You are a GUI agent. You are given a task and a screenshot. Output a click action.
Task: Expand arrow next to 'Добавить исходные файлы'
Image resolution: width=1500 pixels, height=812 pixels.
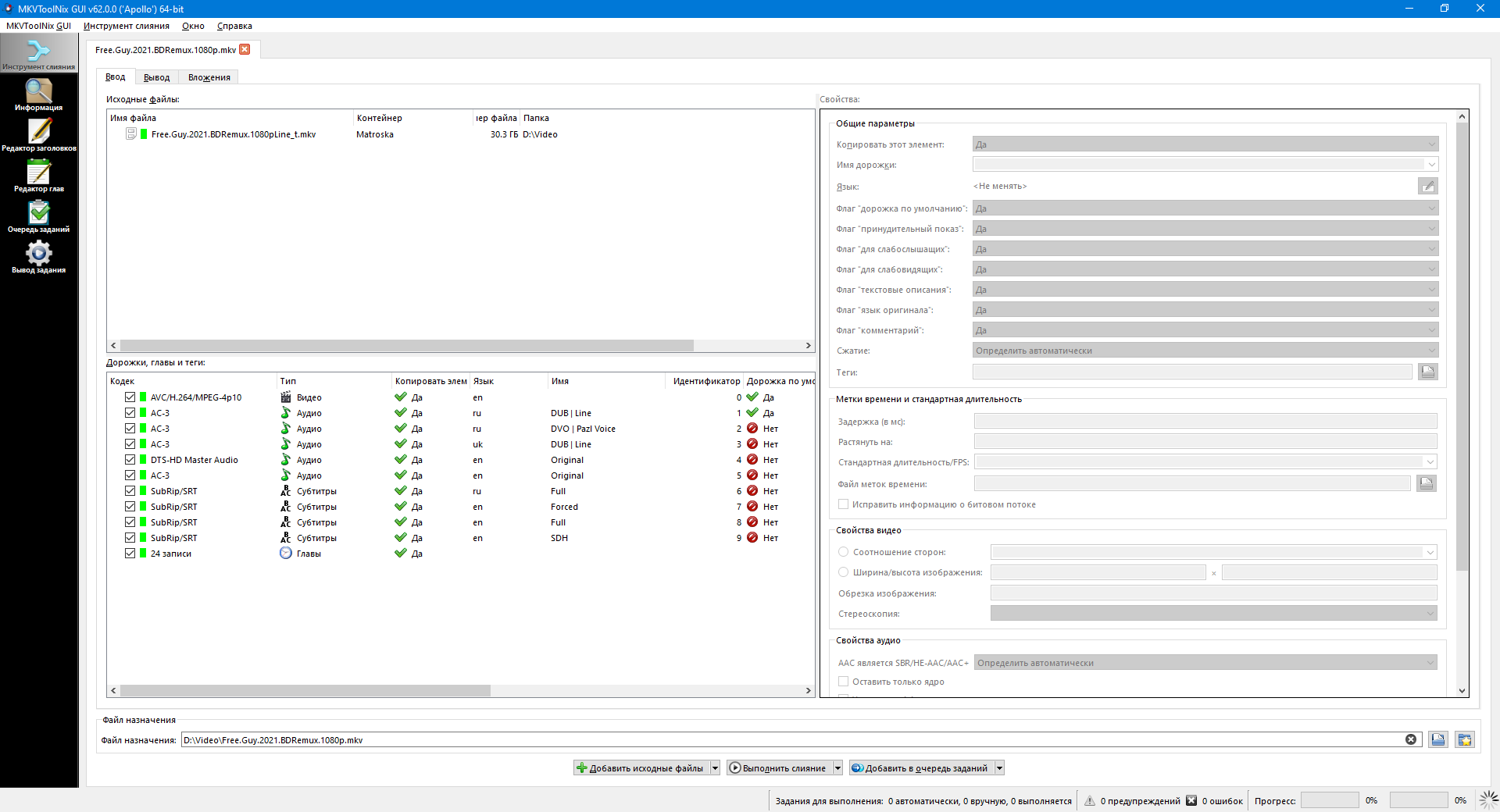(715, 768)
